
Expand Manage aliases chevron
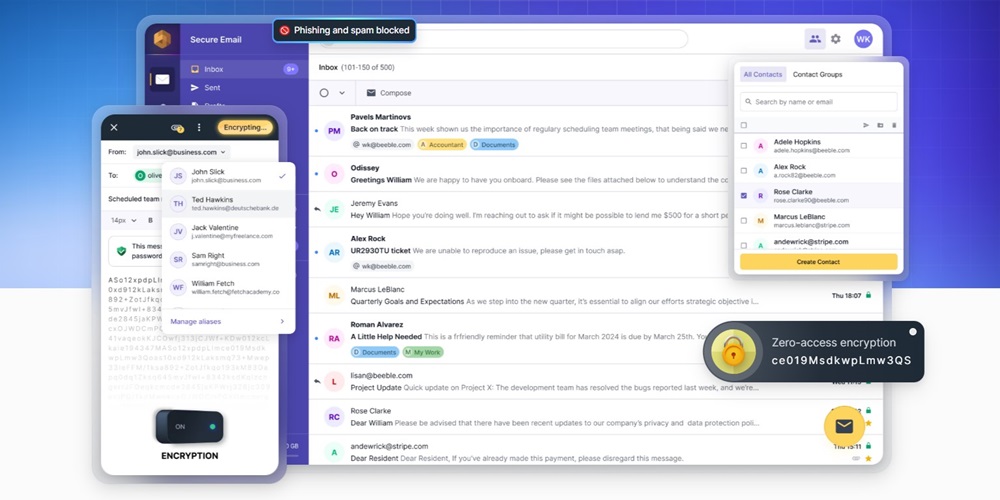282,321
